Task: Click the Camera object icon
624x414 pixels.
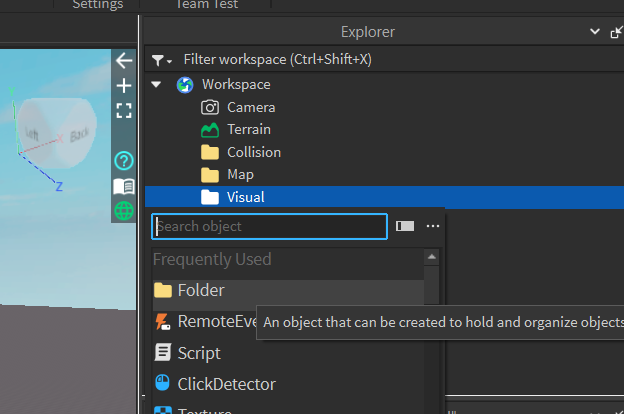Action: pyautogui.click(x=210, y=107)
